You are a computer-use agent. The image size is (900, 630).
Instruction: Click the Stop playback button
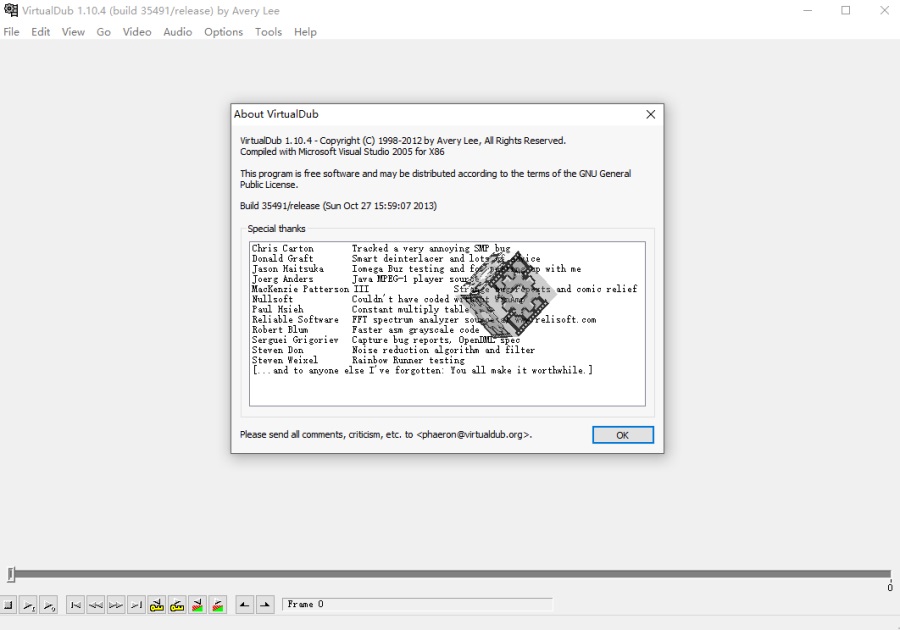pyautogui.click(x=8, y=605)
